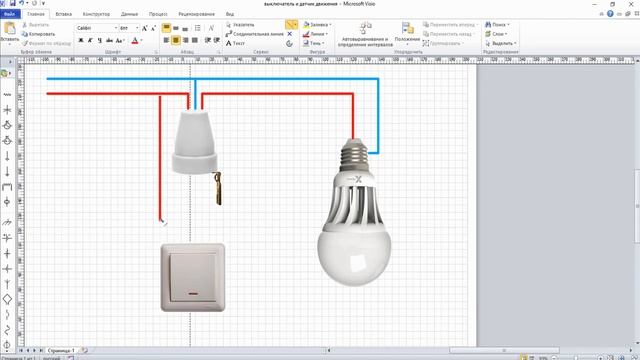The width and height of the screenshot is (640, 360).
Task: Switch to the Вставка ribbon tab
Action: point(64,14)
